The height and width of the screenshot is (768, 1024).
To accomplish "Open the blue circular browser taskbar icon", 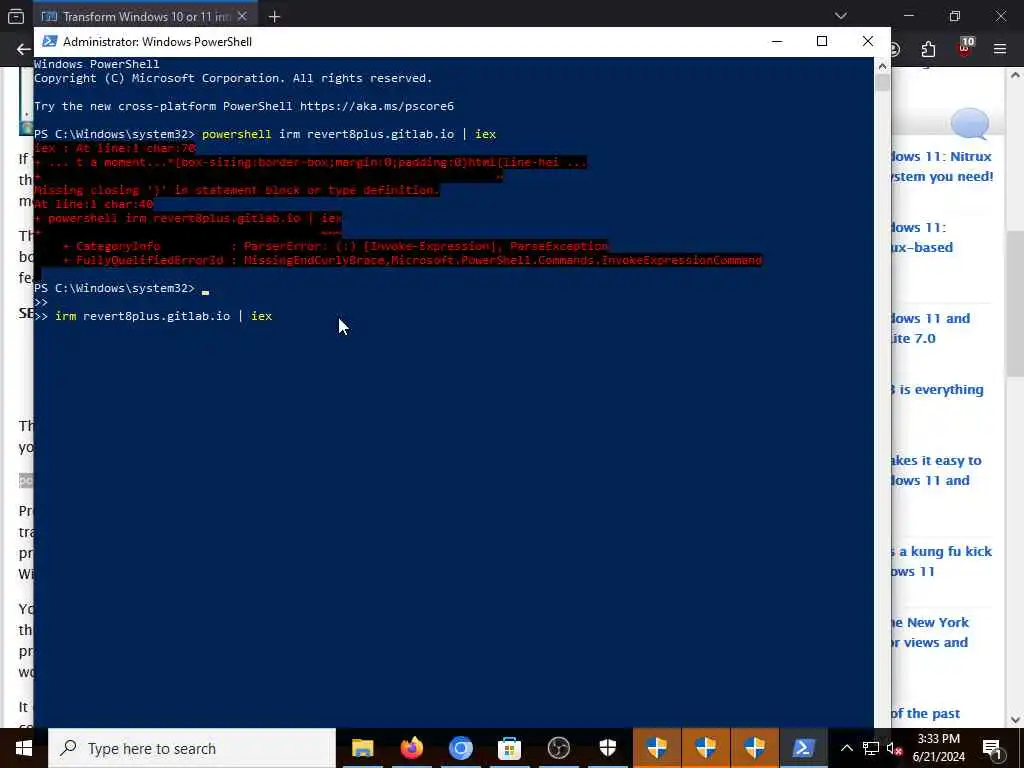I will [460, 748].
